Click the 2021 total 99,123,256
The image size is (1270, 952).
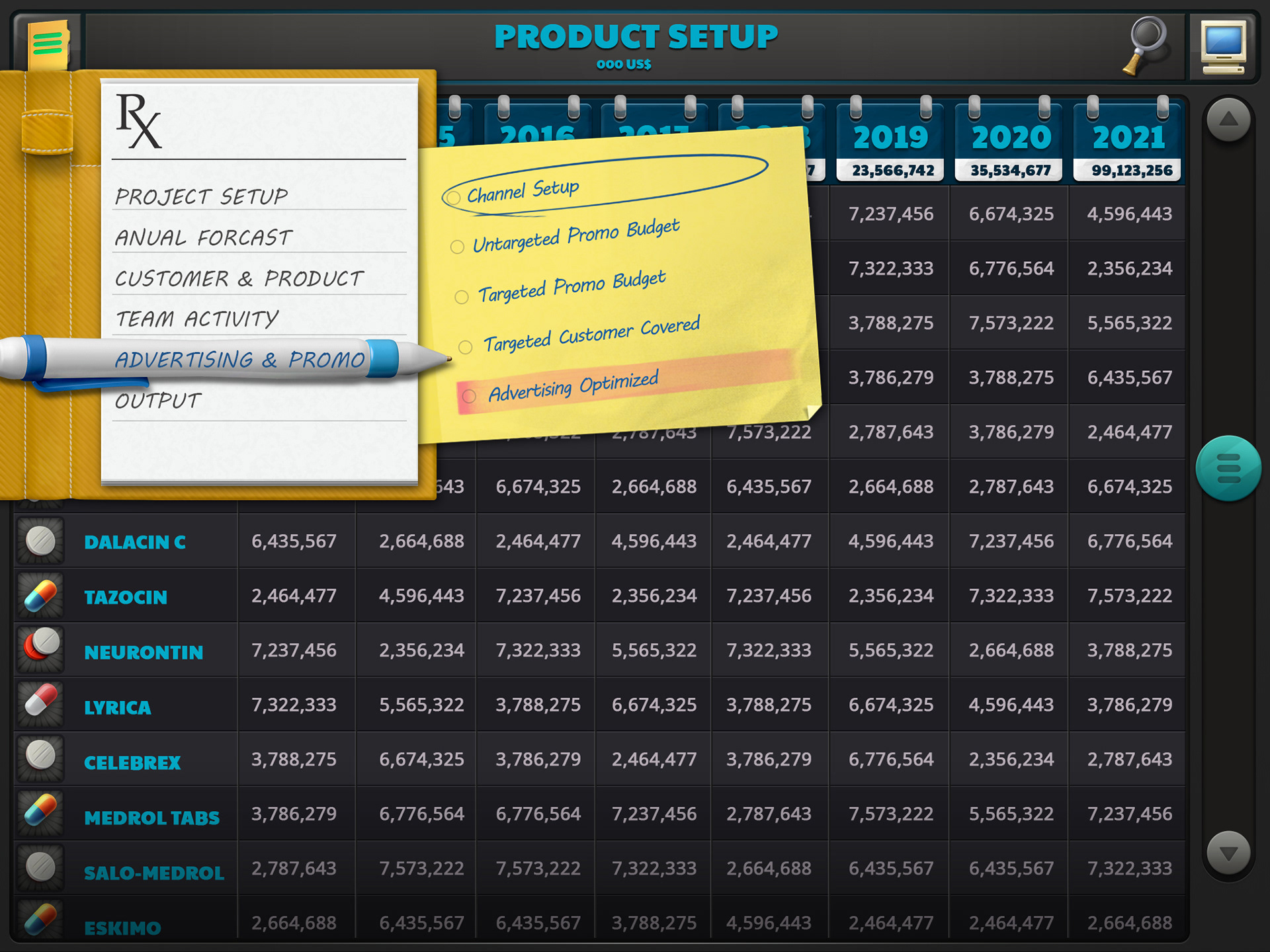point(1132,170)
